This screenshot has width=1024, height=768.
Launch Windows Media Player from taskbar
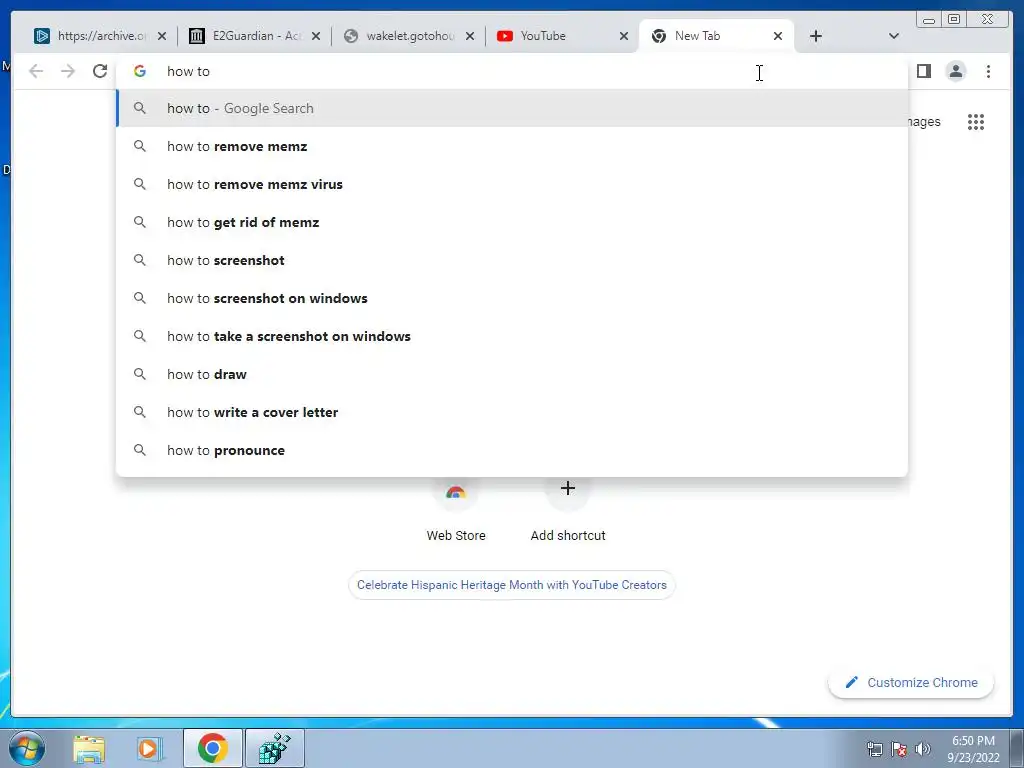(150, 748)
